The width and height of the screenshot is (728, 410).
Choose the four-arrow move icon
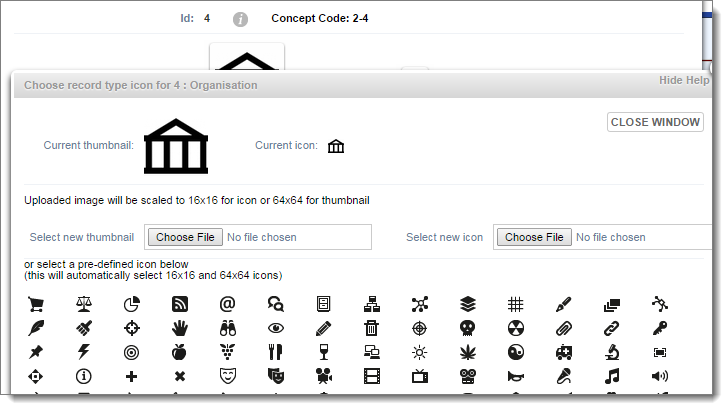(x=36, y=376)
